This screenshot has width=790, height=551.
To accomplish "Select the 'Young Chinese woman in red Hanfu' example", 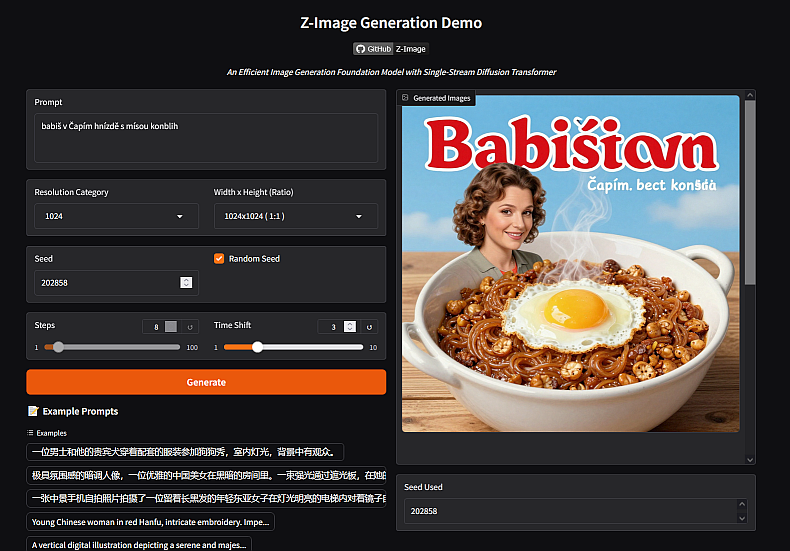I will click(149, 521).
